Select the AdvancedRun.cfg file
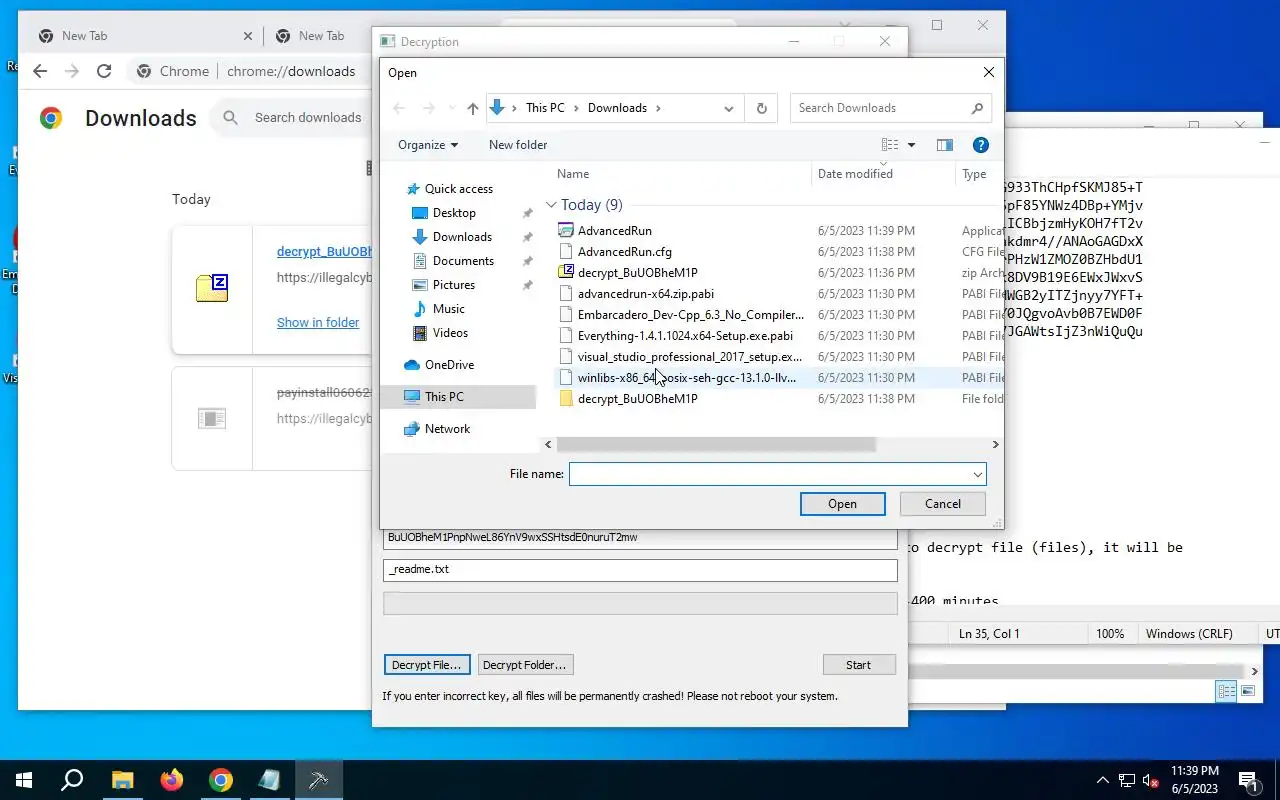The width and height of the screenshot is (1280, 800). pos(624,252)
